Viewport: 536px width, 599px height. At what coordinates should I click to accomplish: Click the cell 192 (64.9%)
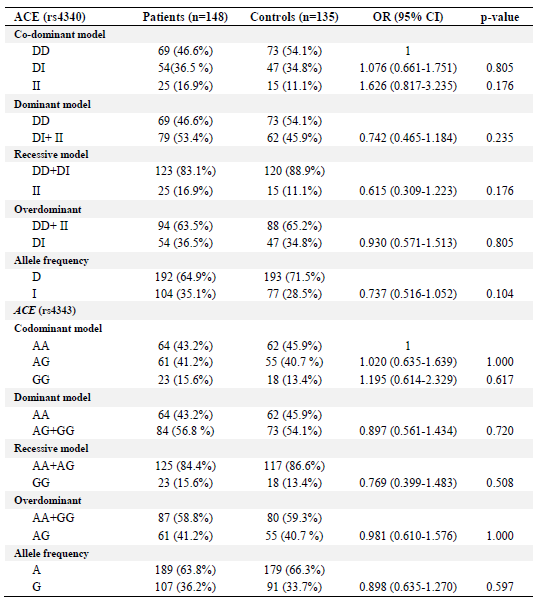coord(185,277)
